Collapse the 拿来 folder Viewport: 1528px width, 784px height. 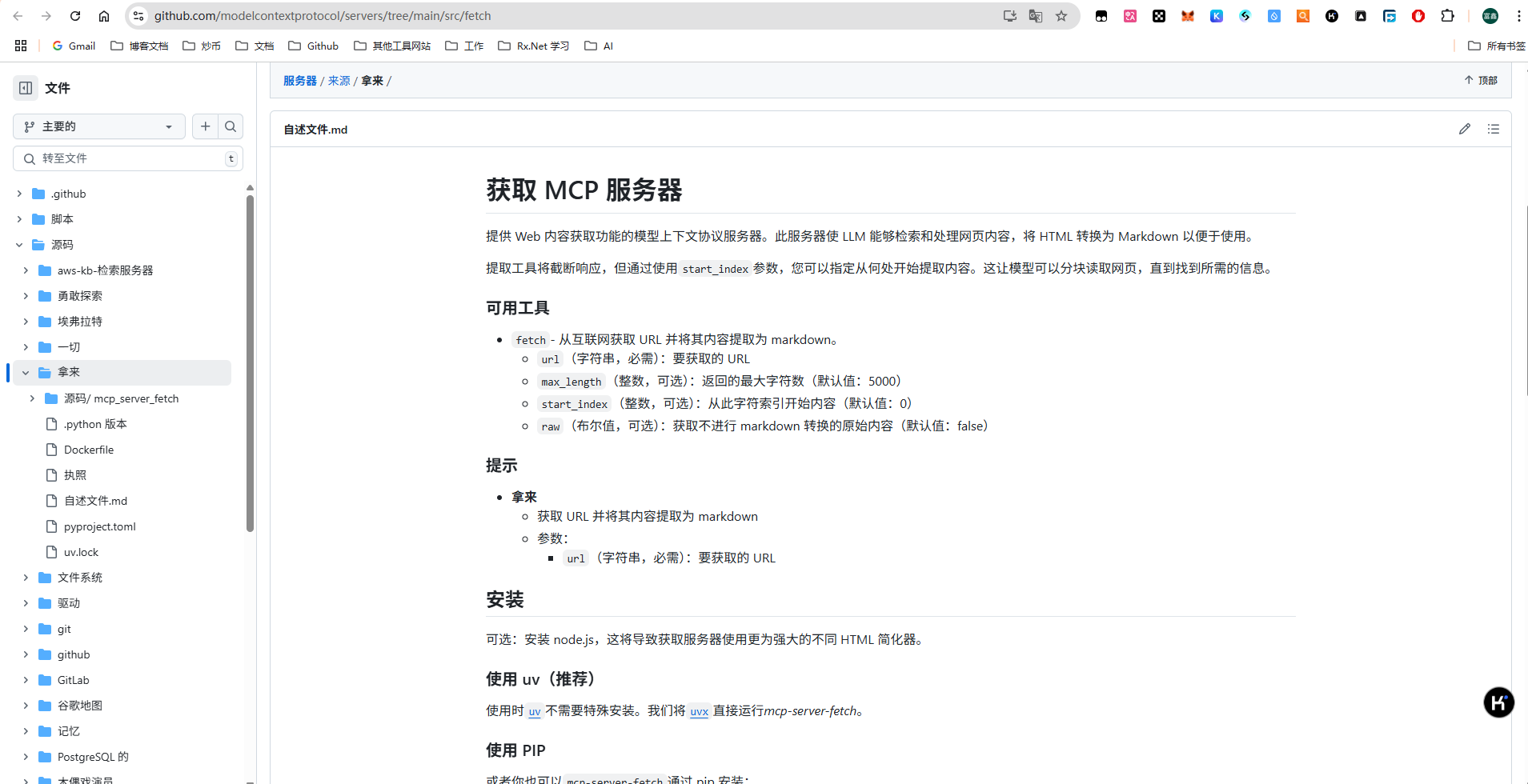coord(26,372)
